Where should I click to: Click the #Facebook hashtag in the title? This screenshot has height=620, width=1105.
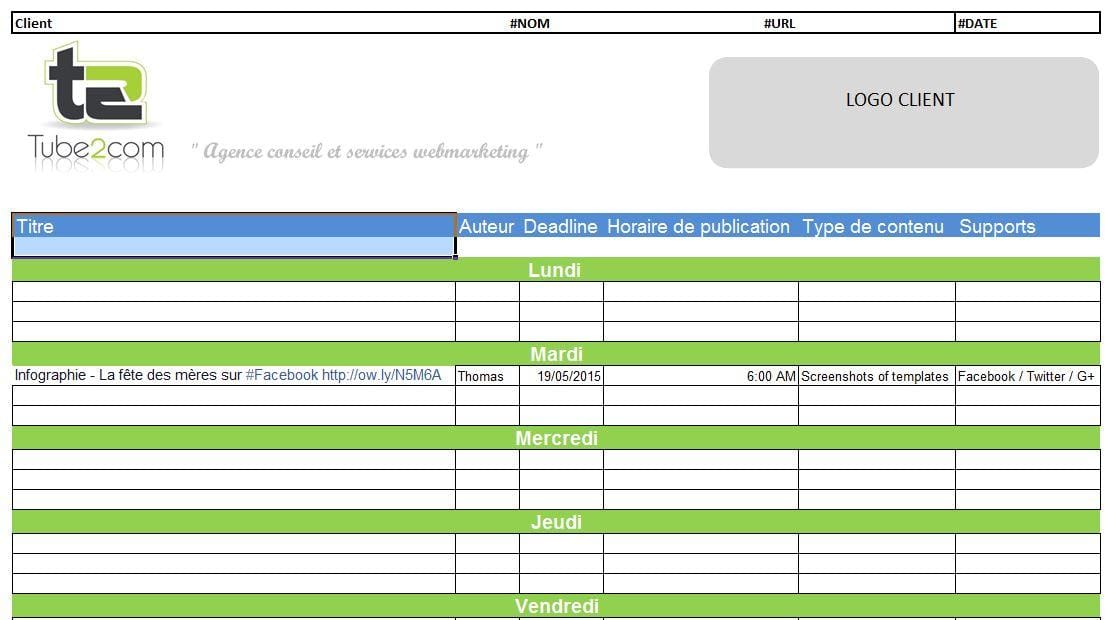tap(281, 376)
